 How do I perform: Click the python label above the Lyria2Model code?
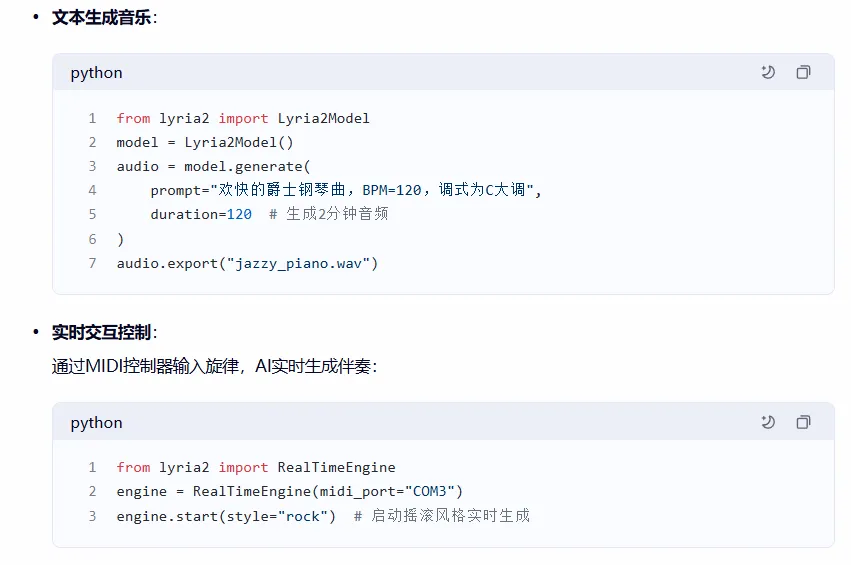96,73
